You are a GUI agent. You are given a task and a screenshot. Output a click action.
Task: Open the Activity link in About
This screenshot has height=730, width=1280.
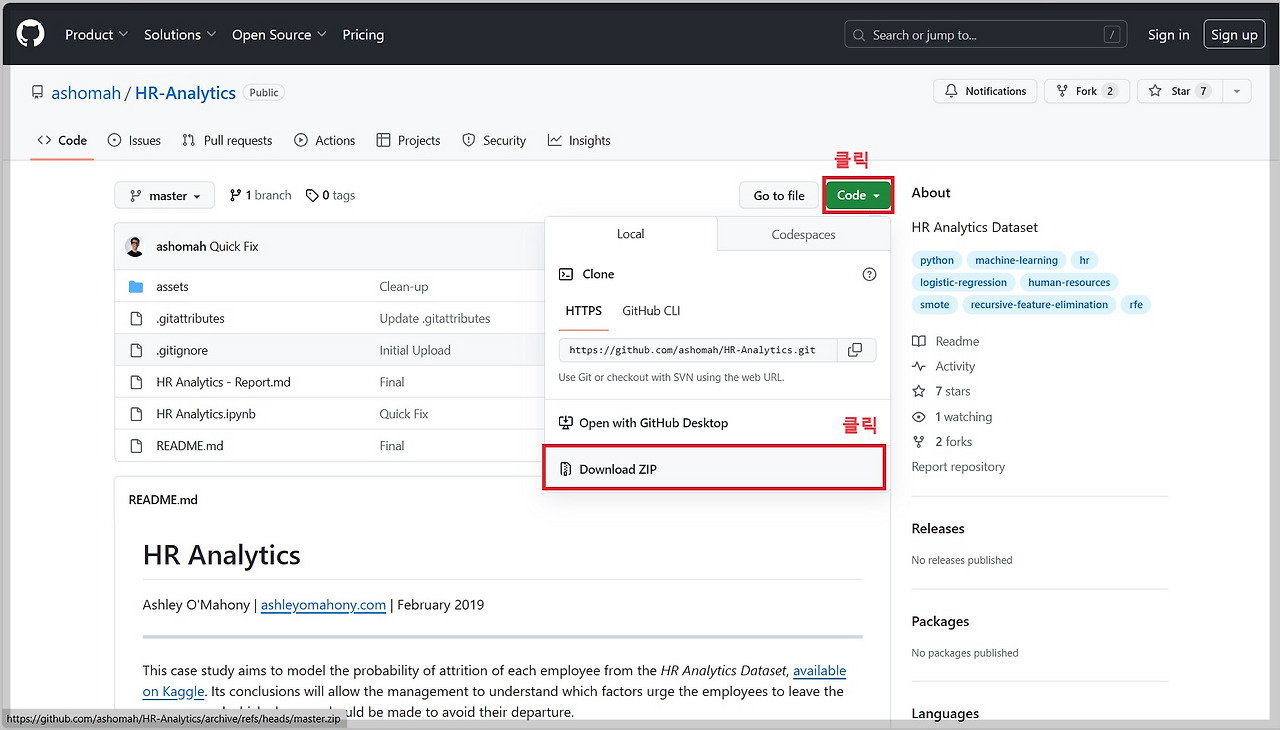(x=944, y=367)
